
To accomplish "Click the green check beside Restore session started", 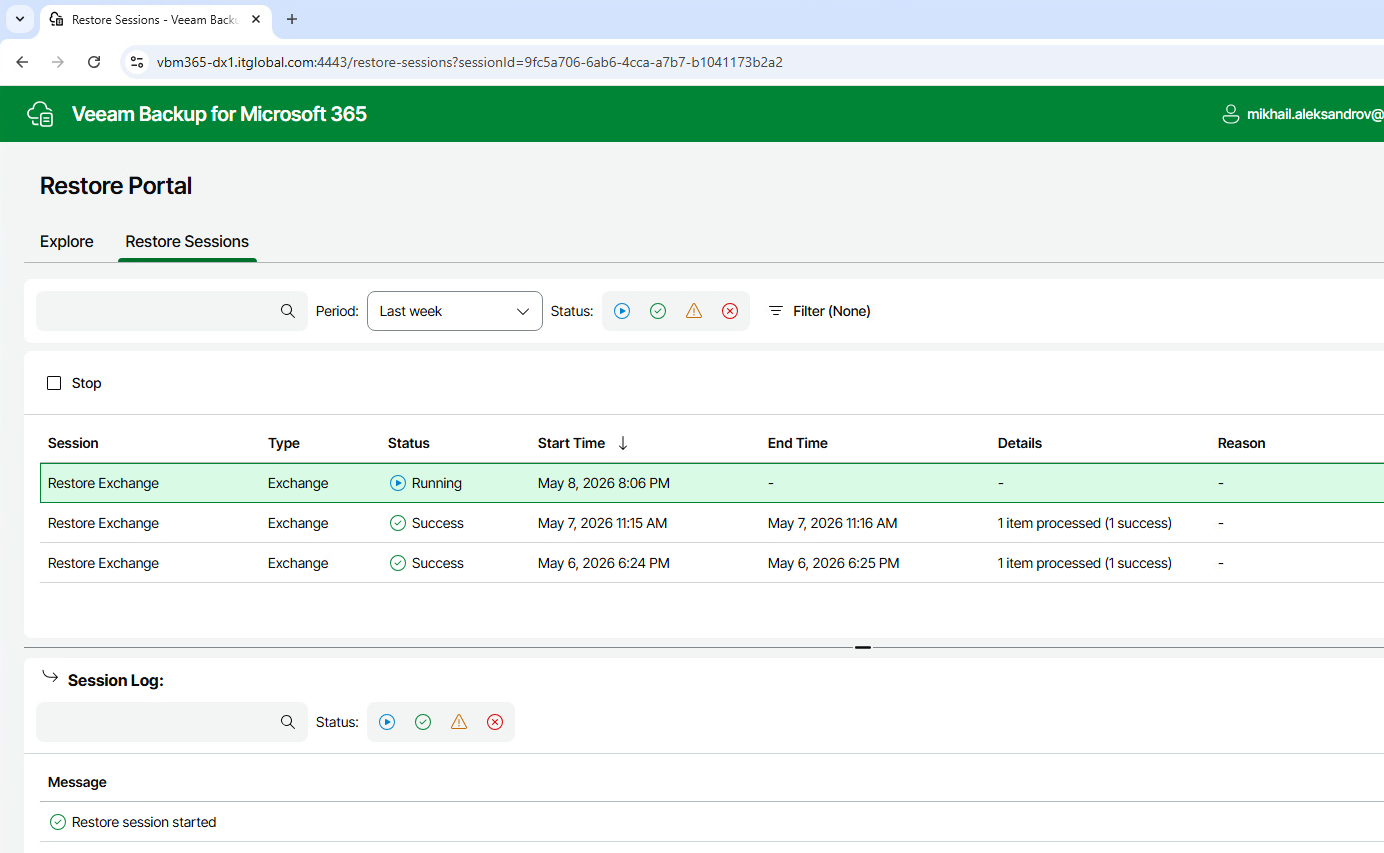I will point(58,822).
